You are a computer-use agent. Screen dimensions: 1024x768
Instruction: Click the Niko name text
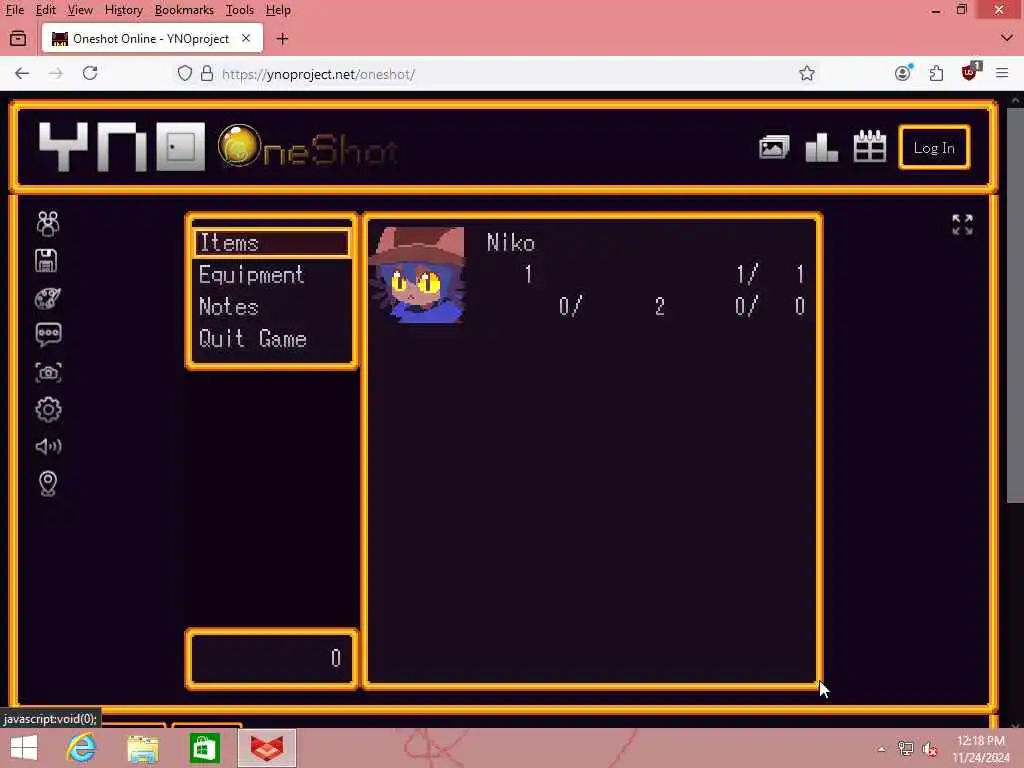tap(511, 243)
